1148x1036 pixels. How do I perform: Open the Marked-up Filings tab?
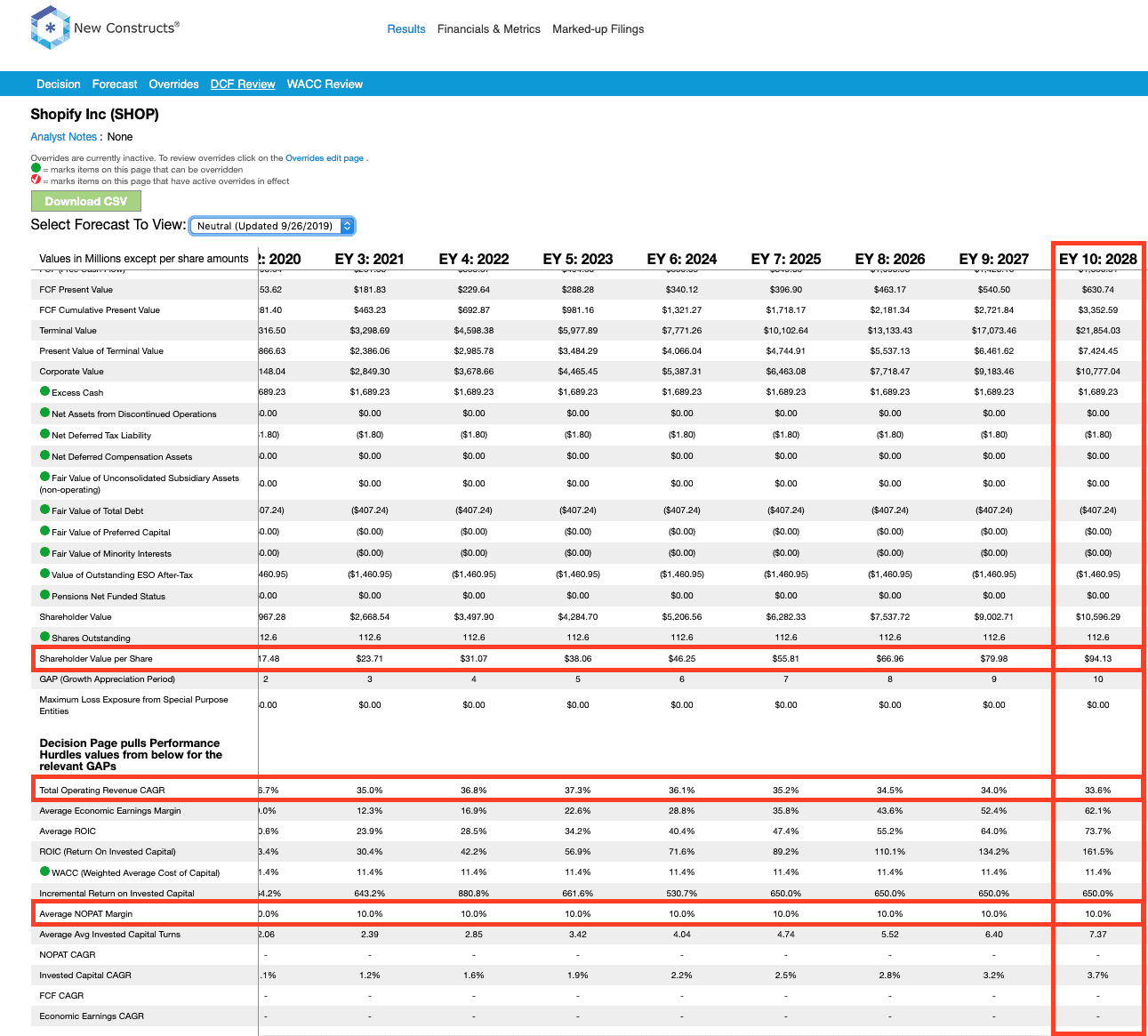[598, 29]
